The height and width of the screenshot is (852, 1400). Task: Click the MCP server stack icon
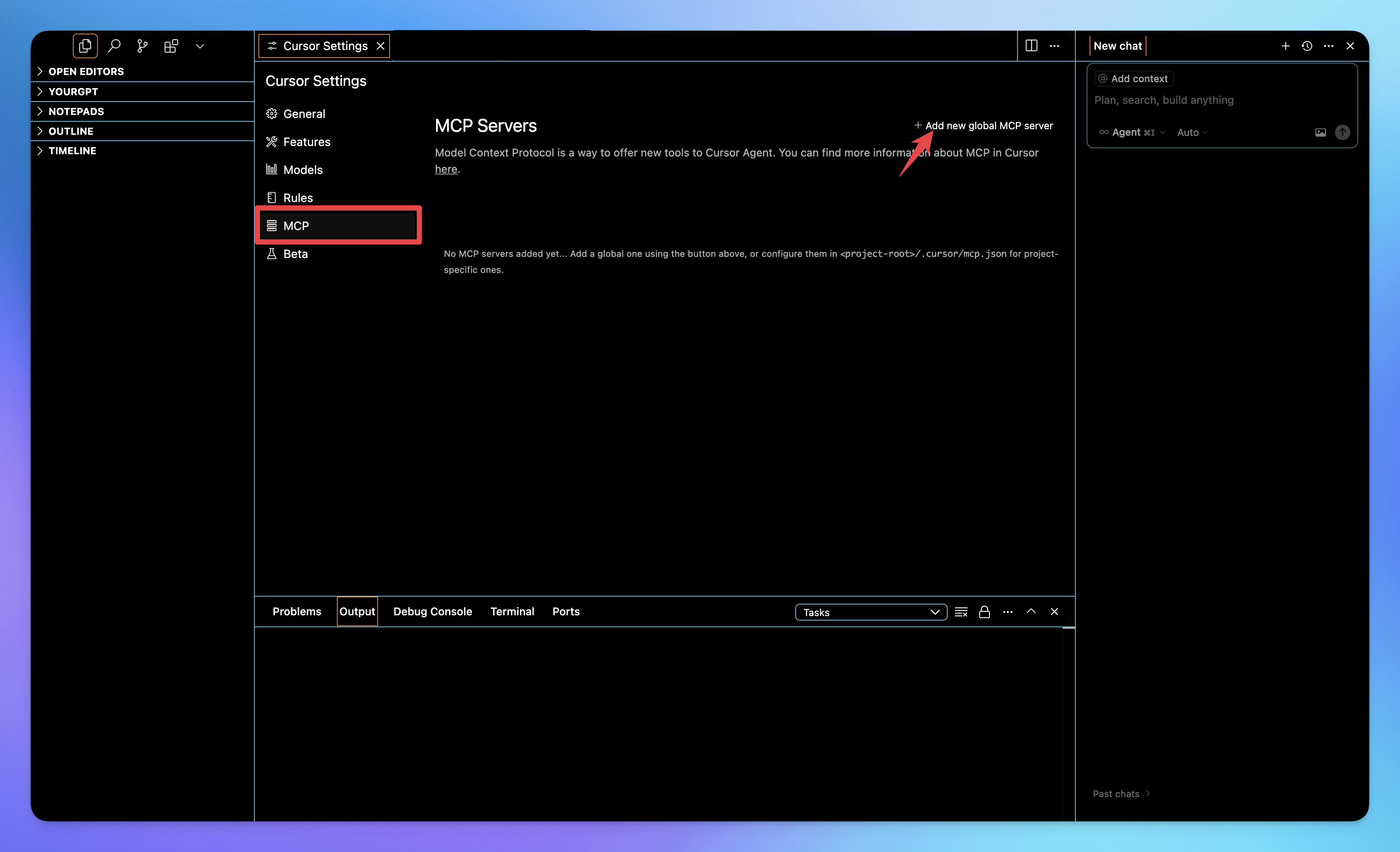coord(272,226)
